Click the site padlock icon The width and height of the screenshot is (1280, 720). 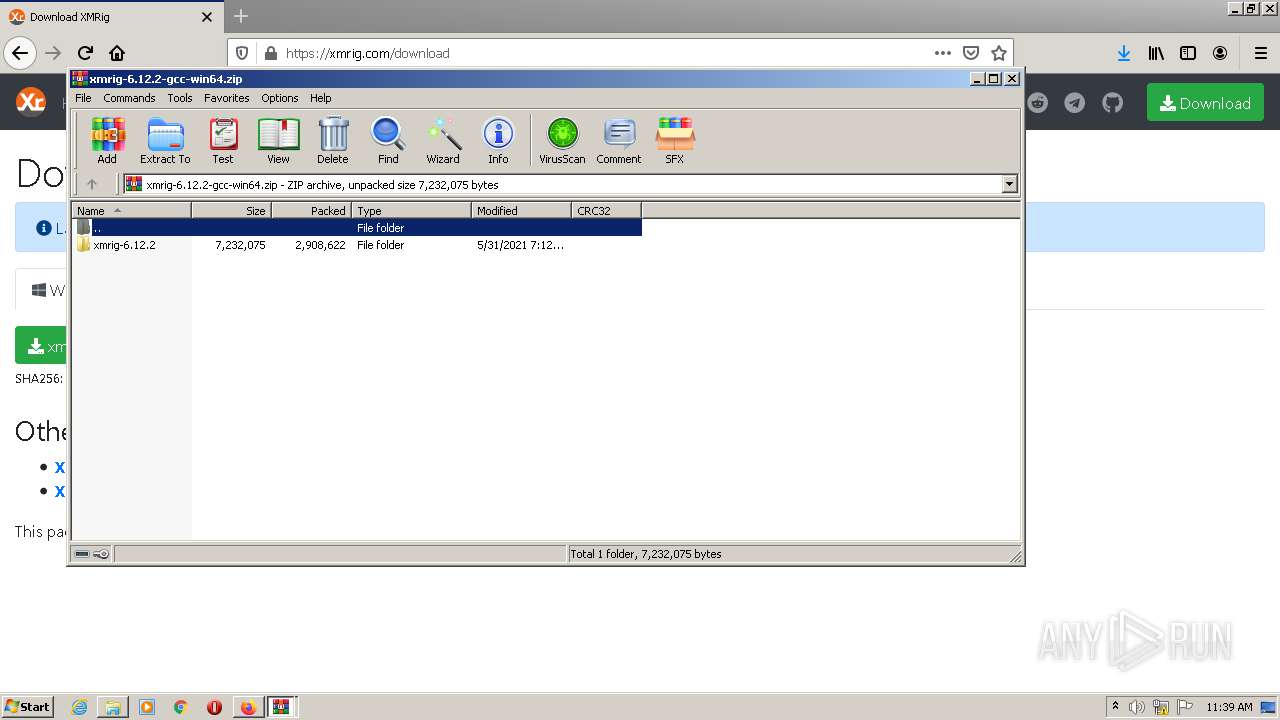pyautogui.click(x=269, y=53)
